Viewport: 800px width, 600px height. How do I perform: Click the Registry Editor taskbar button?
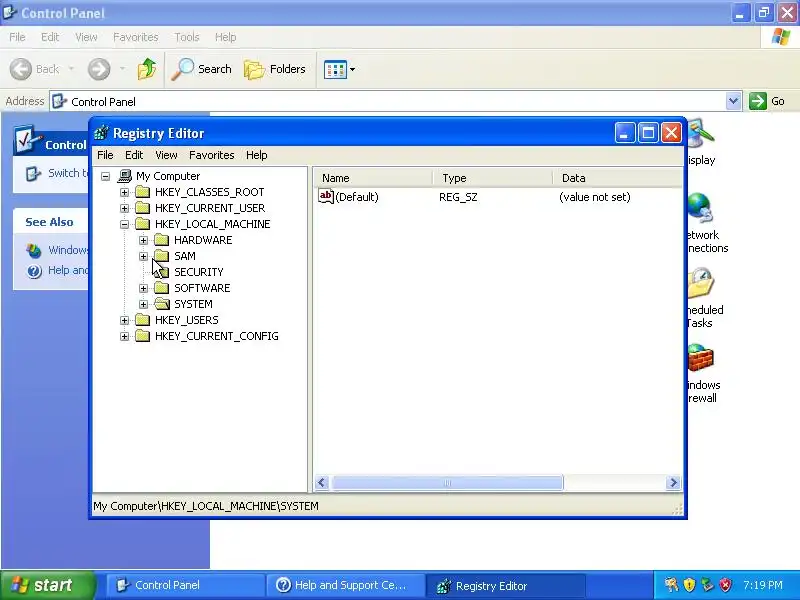point(505,585)
